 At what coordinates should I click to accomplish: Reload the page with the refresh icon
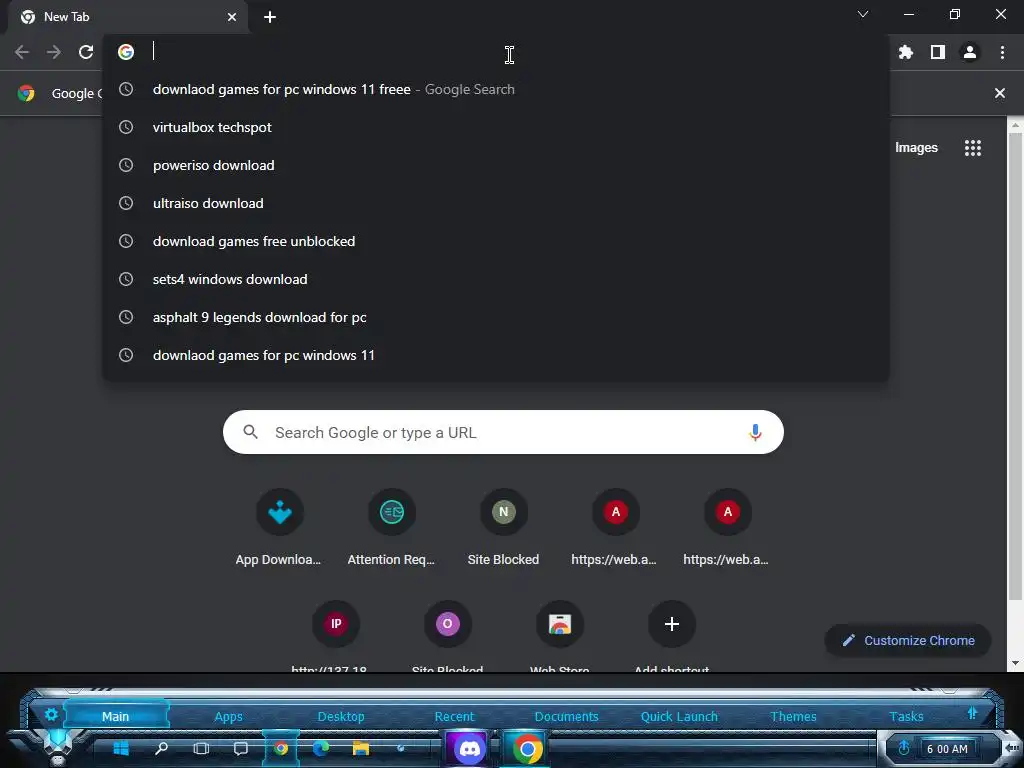coord(86,52)
